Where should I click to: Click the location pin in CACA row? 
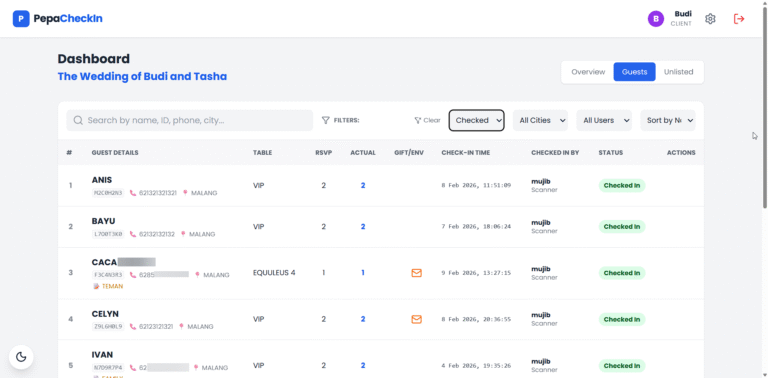click(197, 275)
